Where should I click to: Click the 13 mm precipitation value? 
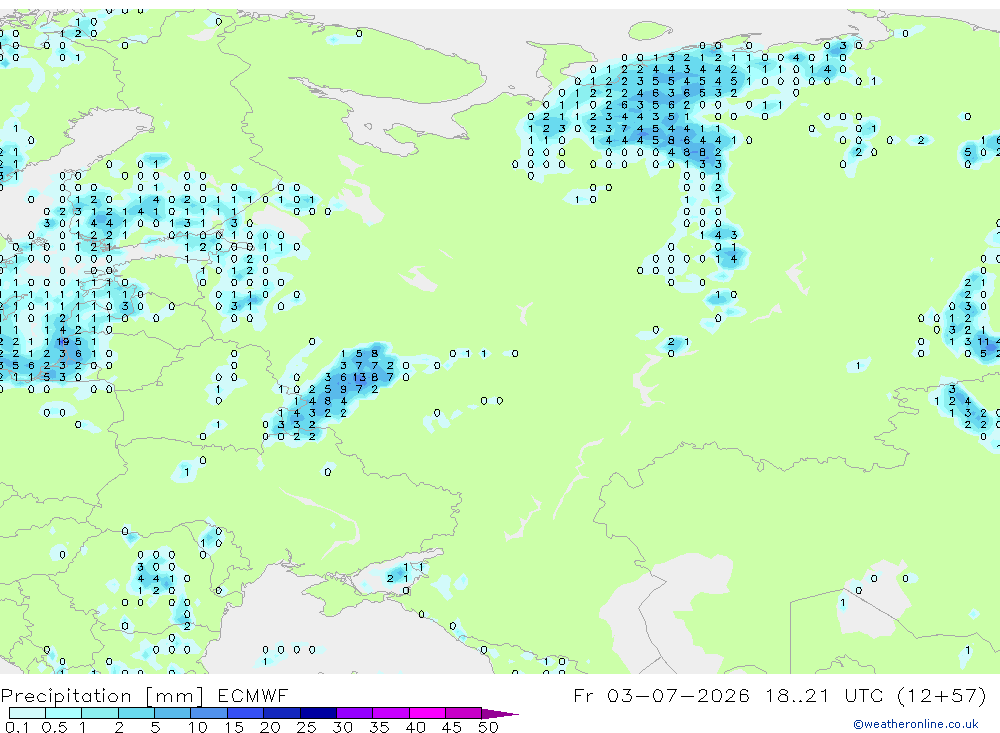pos(359,377)
